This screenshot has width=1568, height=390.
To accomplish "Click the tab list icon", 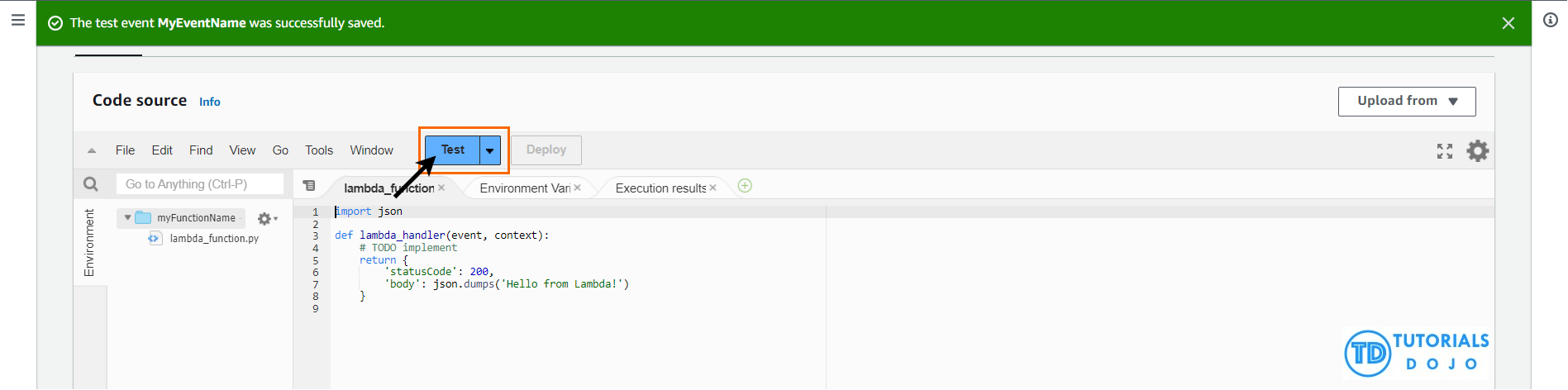I will [x=309, y=186].
